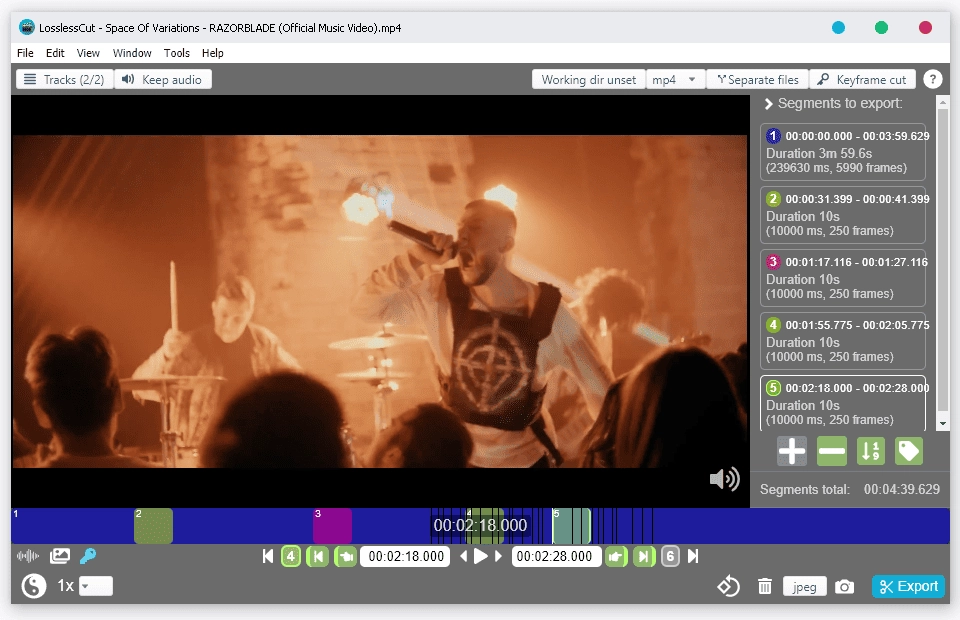960x620 pixels.
Task: Toggle the Keep audio option
Action: (x=163, y=80)
